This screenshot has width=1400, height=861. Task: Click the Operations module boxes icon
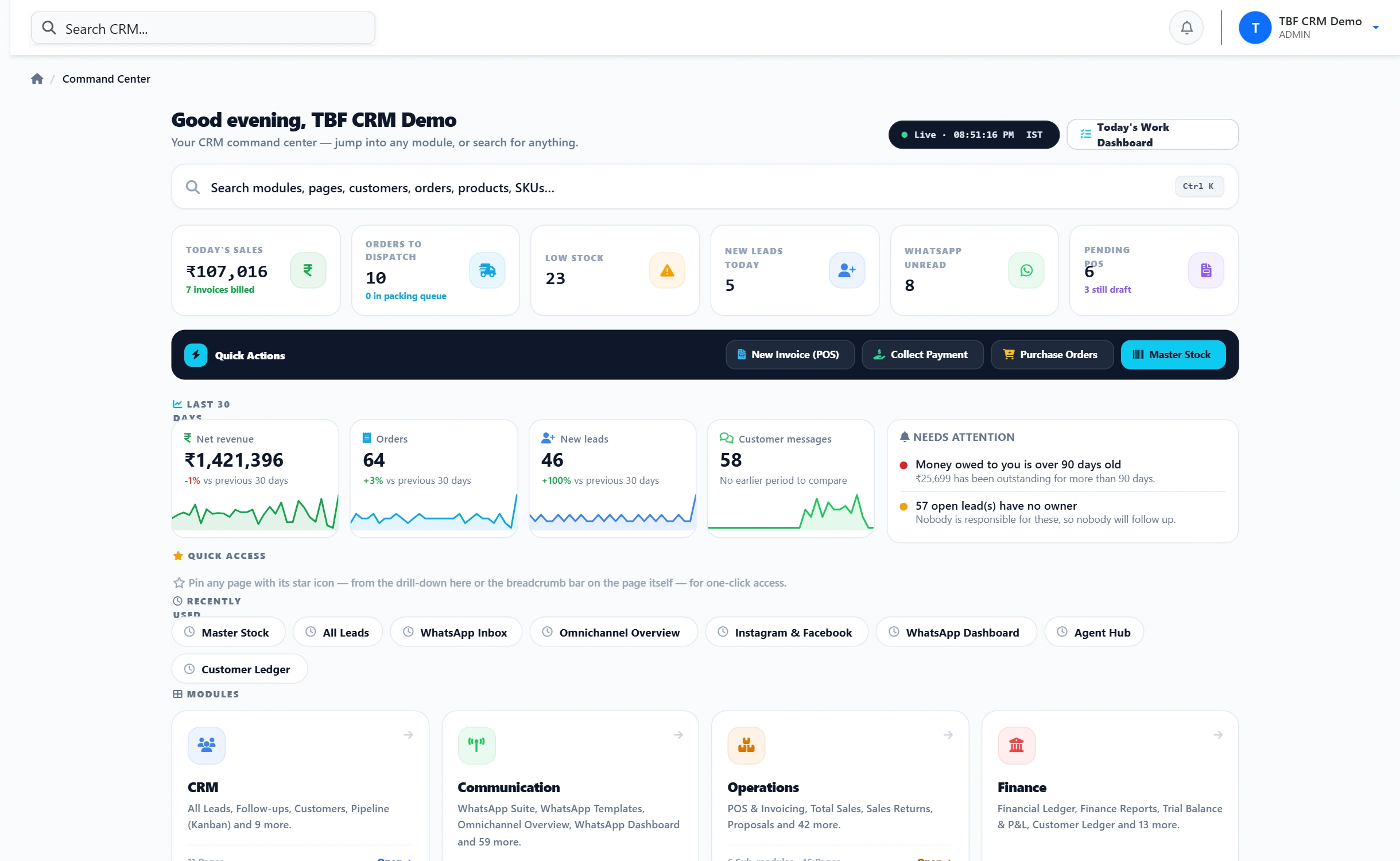(746, 745)
